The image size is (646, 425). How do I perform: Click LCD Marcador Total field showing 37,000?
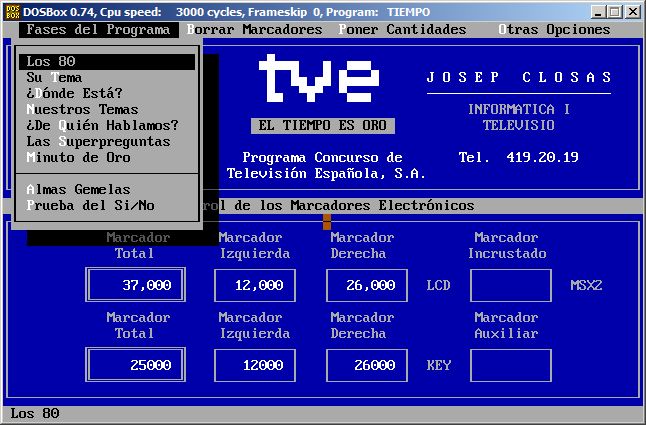135,286
